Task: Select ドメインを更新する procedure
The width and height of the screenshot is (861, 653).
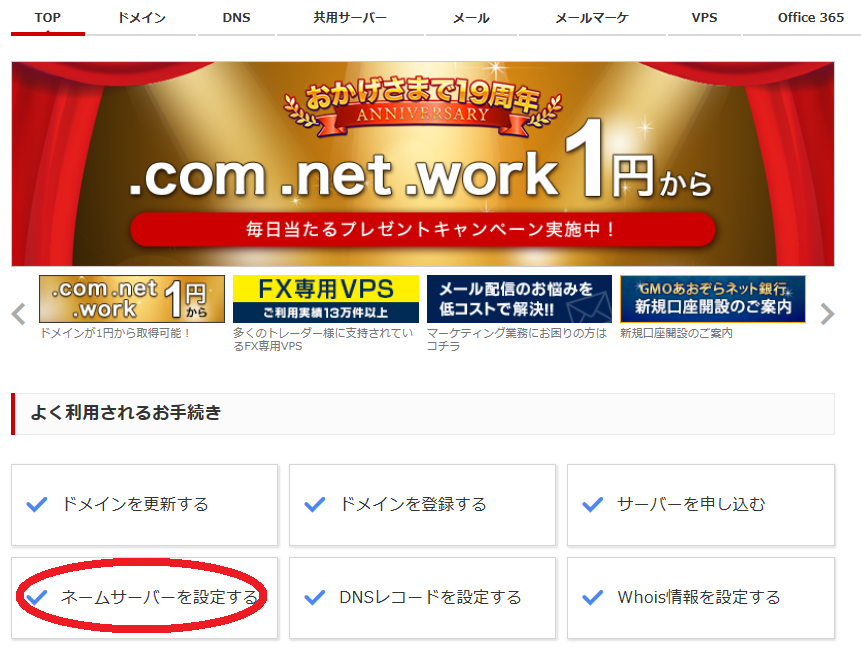Action: [144, 505]
